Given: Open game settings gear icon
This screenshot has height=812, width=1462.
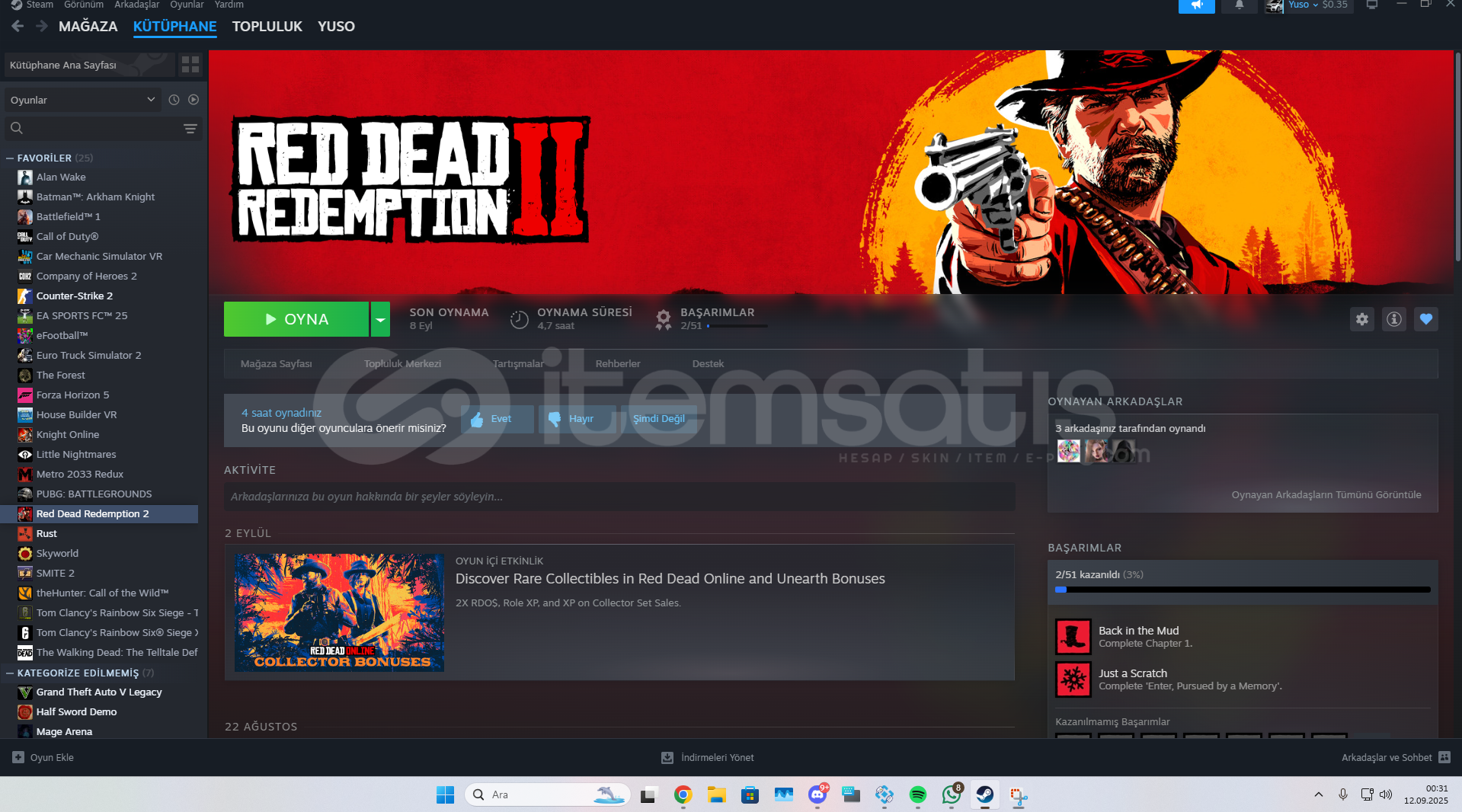Looking at the screenshot, I should 1362,319.
